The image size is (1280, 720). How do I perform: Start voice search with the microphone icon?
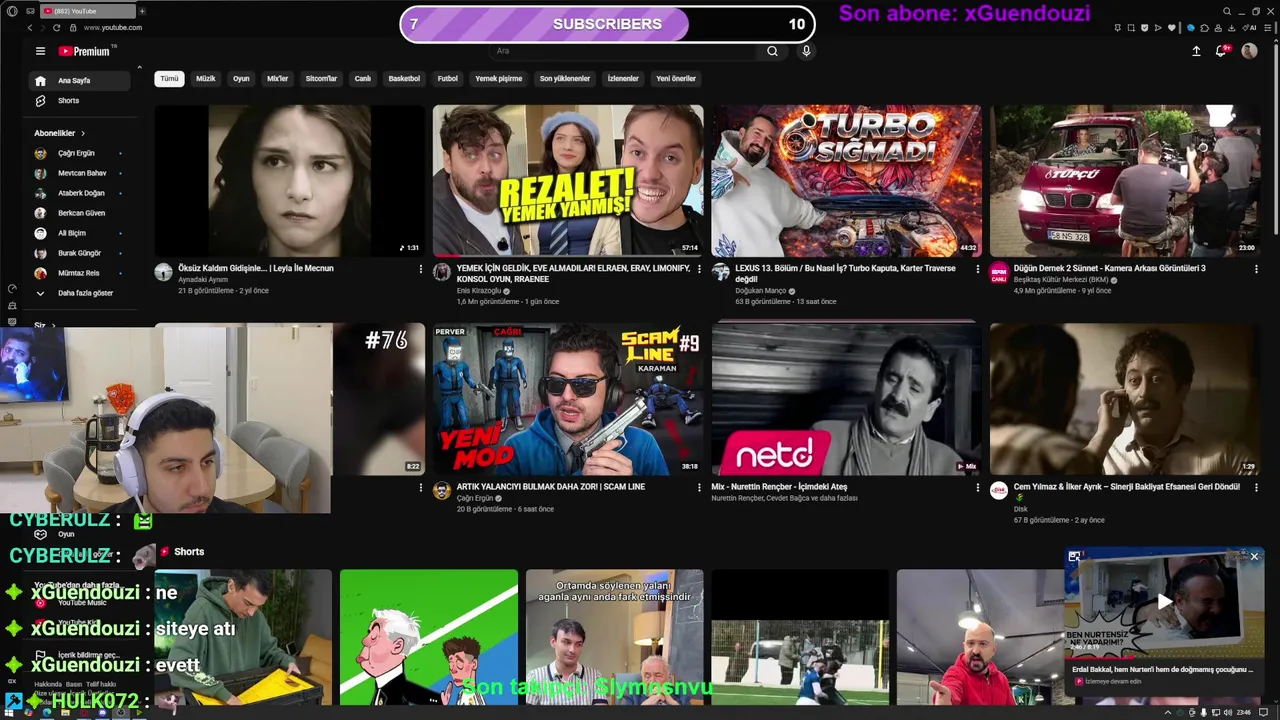[x=805, y=51]
